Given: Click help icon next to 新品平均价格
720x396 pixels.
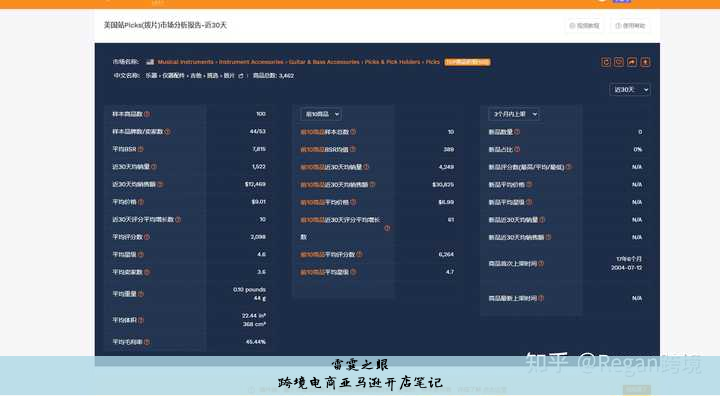Looking at the screenshot, I should click(529, 184).
